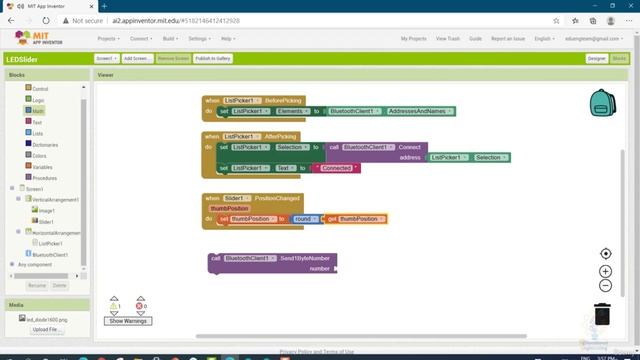Viewport: 640px width, 360px height.
Task: Collapse the VerticalArrangement1 tree node
Action: pyautogui.click(x=18, y=199)
